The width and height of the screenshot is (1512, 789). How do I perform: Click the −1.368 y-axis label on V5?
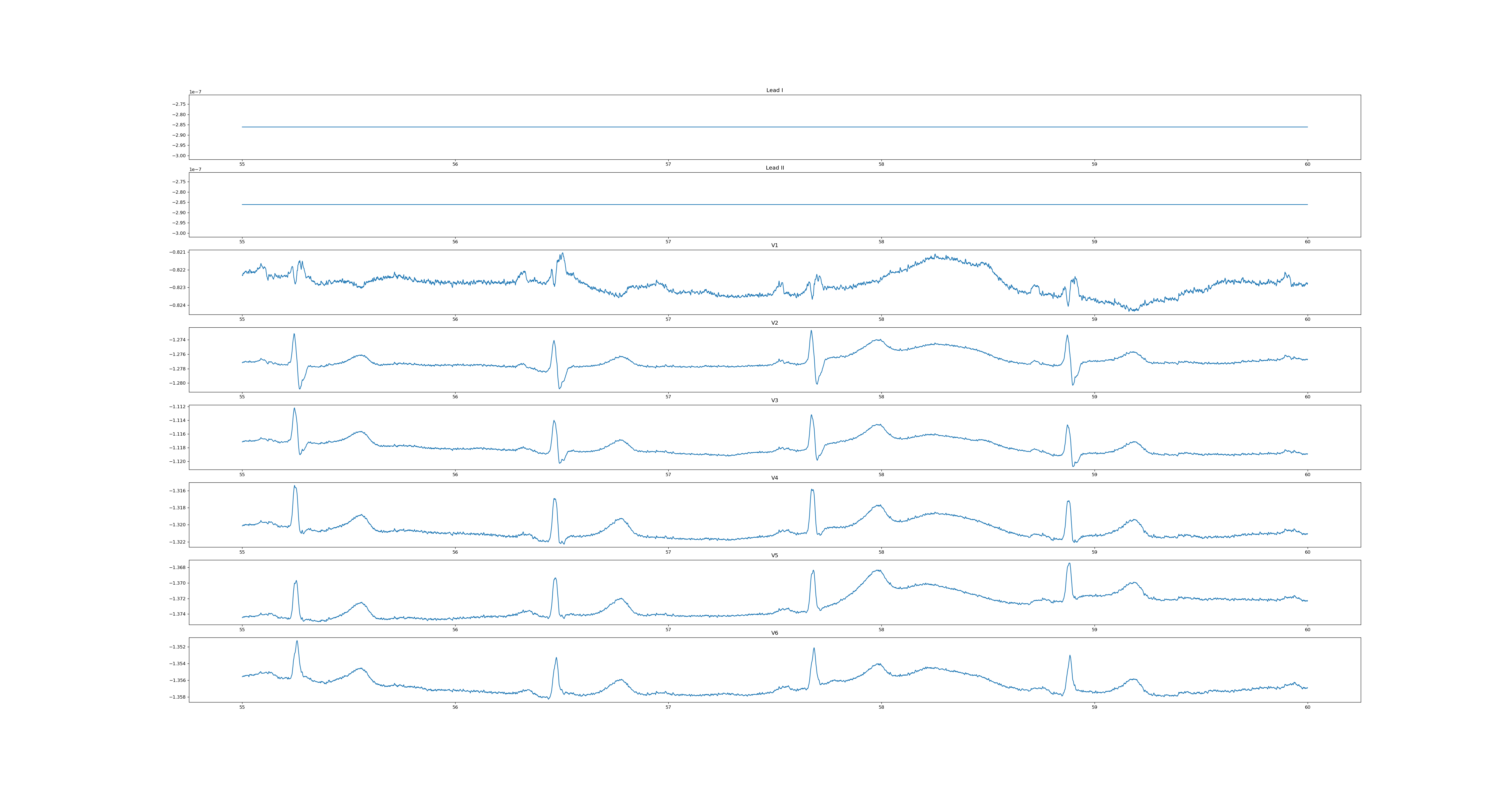[x=178, y=568]
